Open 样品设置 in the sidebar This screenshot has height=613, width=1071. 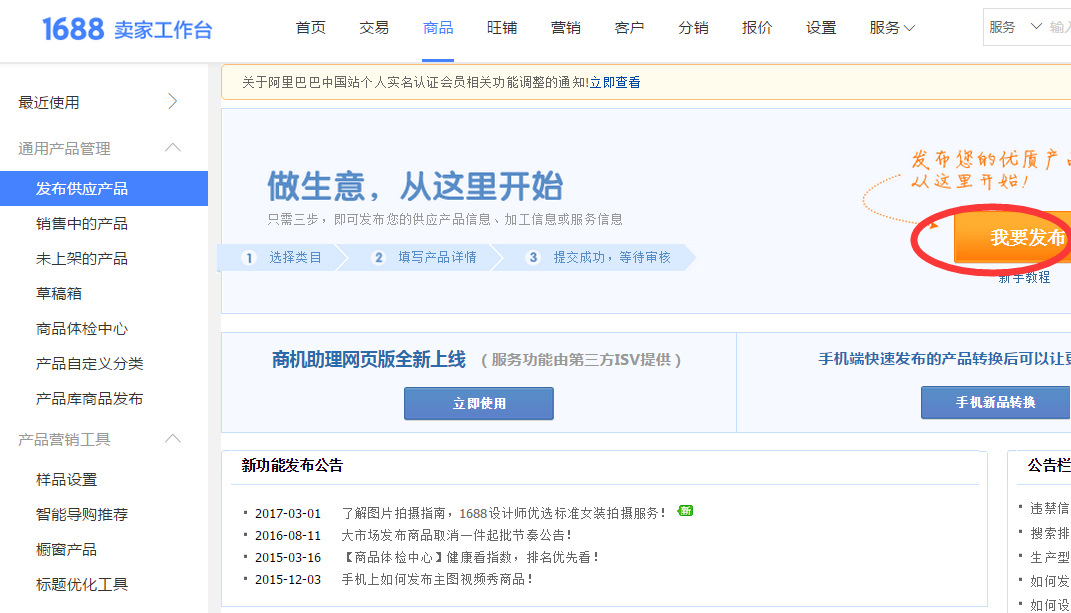[66, 480]
